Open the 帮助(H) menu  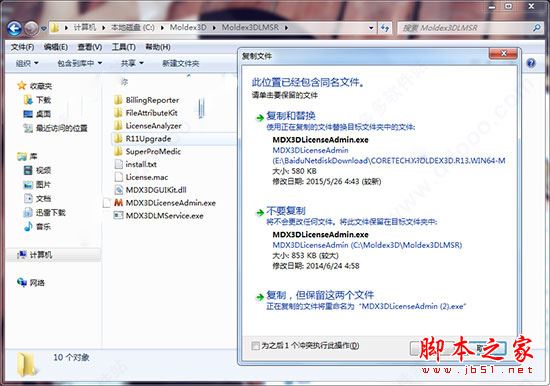tap(158, 47)
